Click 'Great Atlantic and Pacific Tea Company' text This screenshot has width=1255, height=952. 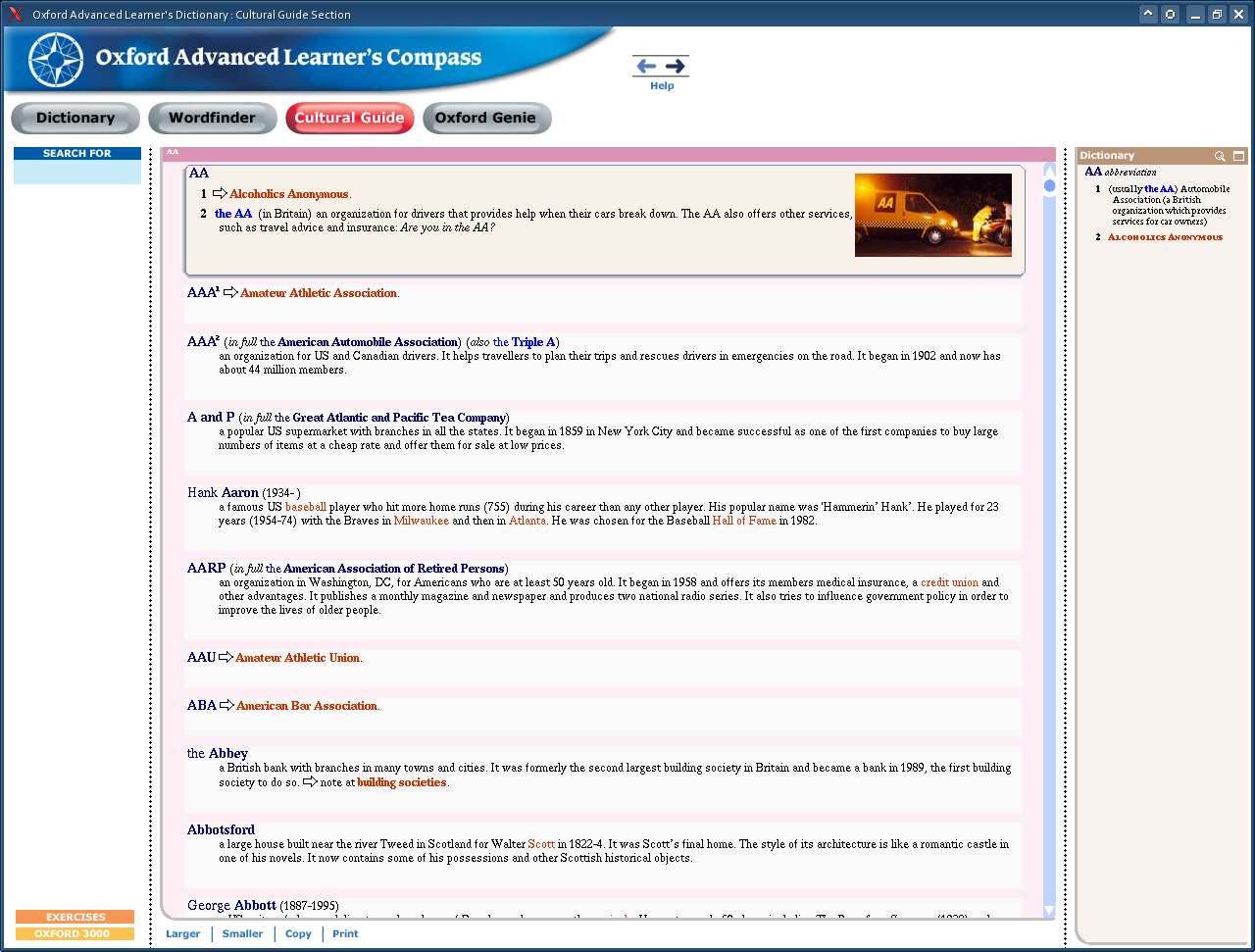coord(399,418)
